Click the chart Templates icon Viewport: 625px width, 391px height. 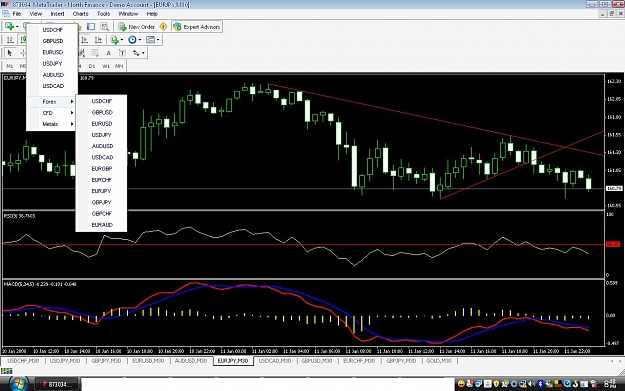[150, 39]
